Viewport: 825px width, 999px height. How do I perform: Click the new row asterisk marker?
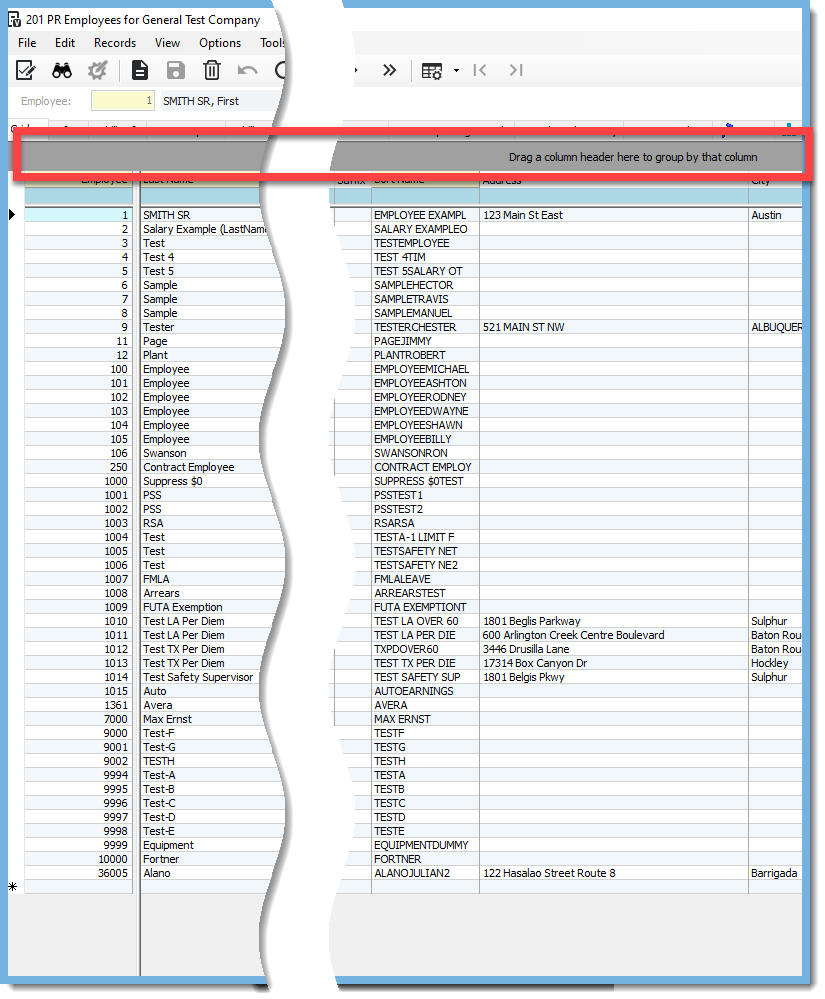tap(12, 887)
